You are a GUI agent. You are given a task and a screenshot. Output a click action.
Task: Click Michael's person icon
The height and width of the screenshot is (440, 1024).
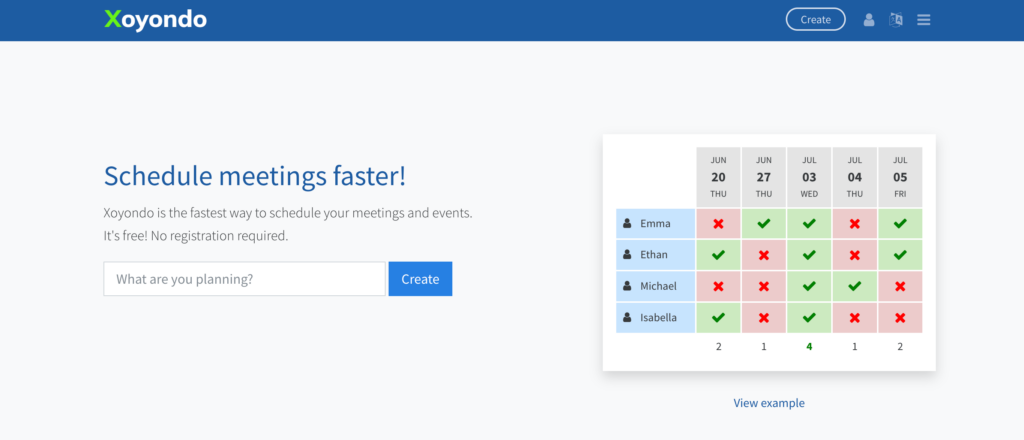coord(627,286)
